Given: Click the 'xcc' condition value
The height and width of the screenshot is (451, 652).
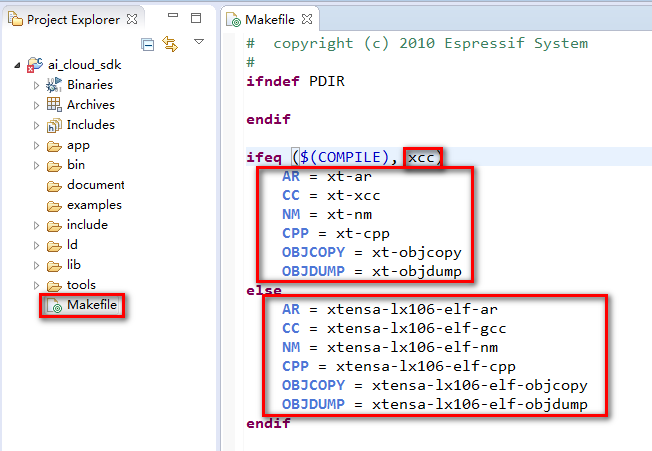Looking at the screenshot, I should 421,158.
